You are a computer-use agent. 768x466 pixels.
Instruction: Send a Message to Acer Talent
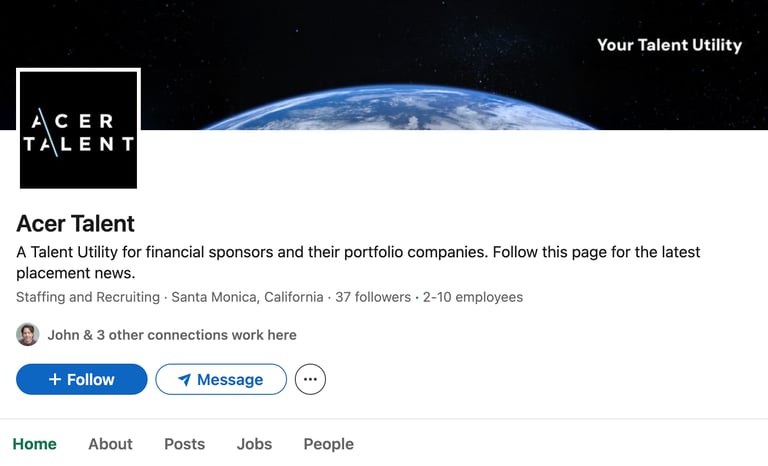[x=221, y=379]
